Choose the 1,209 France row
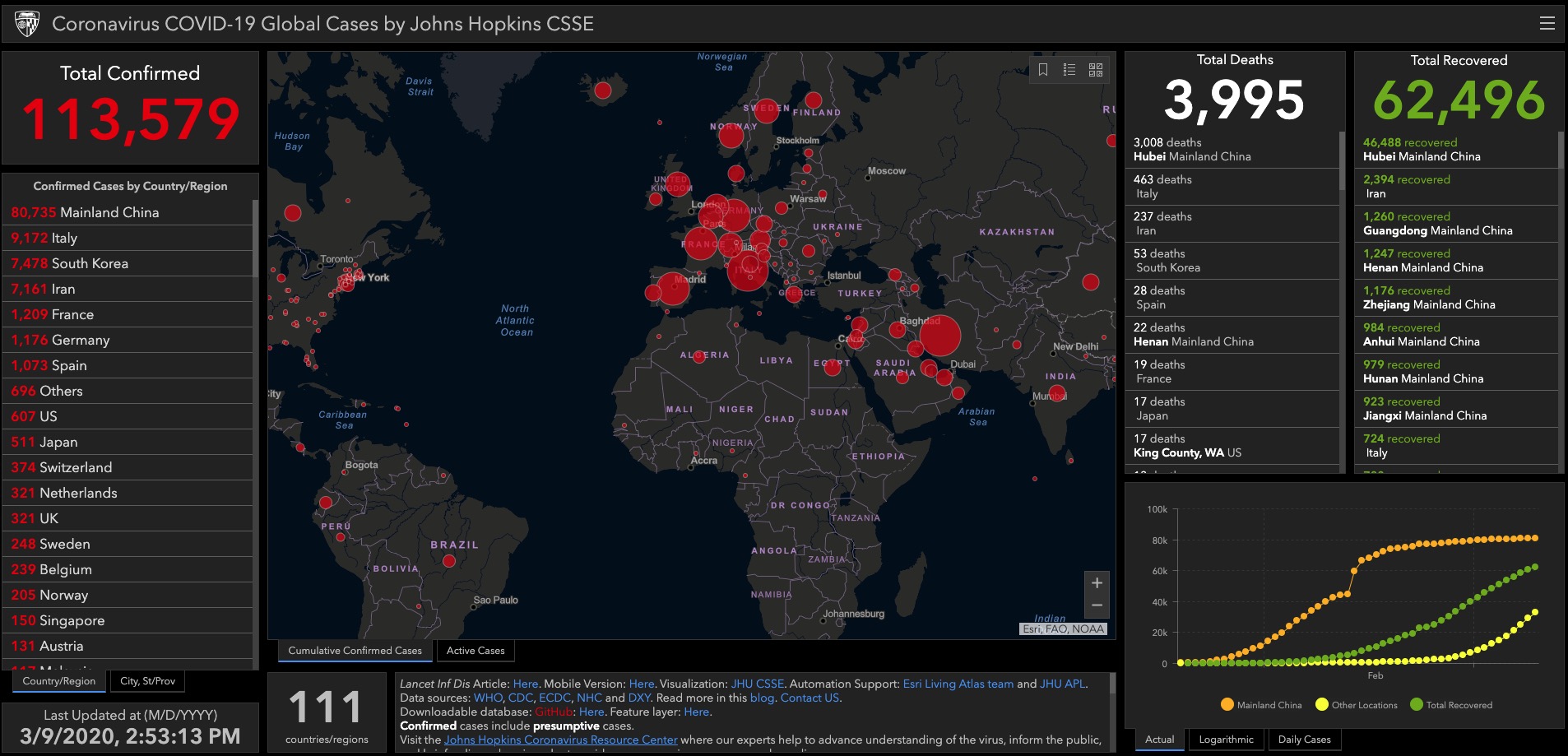1568x756 pixels. coord(128,314)
